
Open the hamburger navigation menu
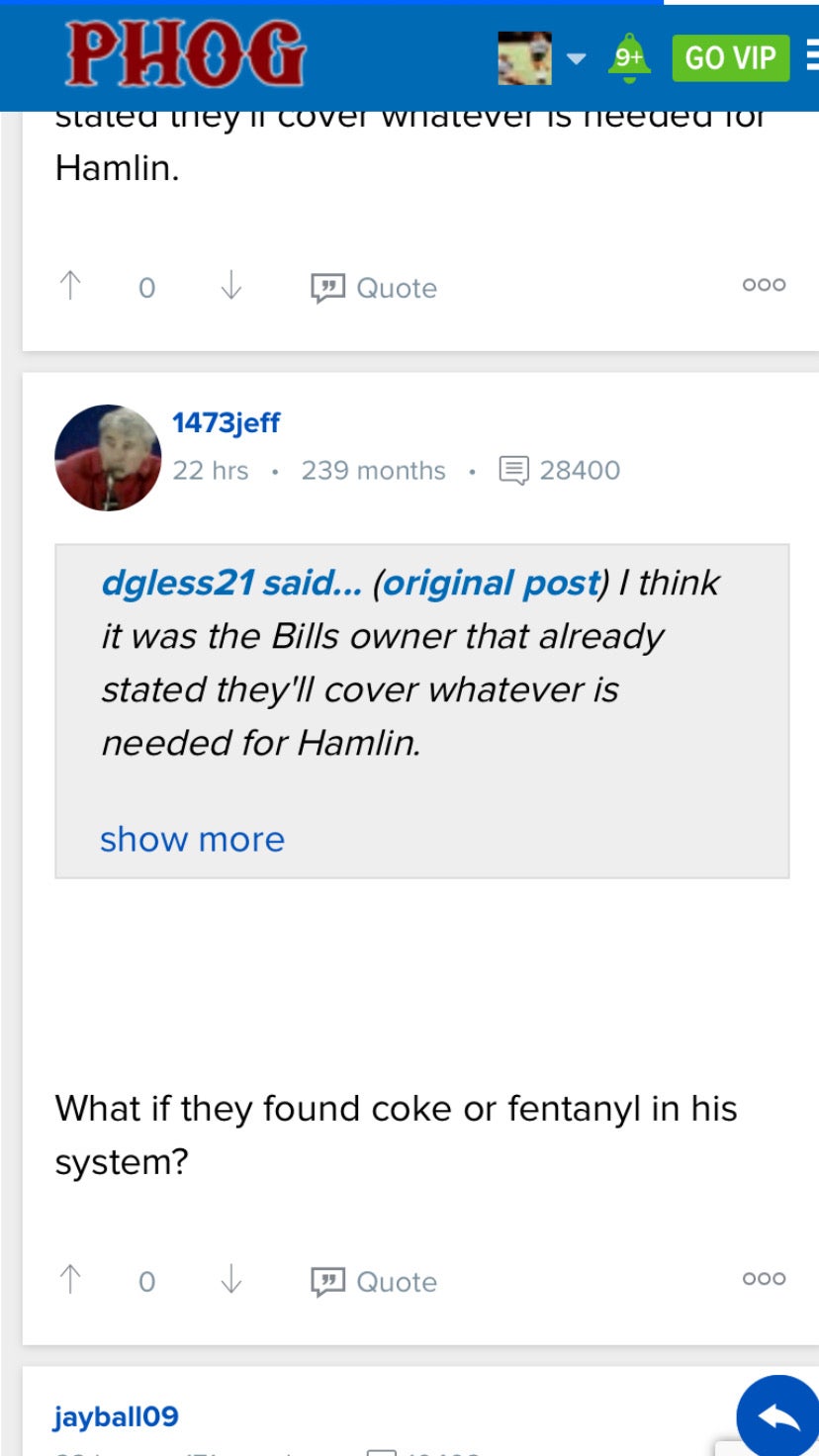(811, 56)
